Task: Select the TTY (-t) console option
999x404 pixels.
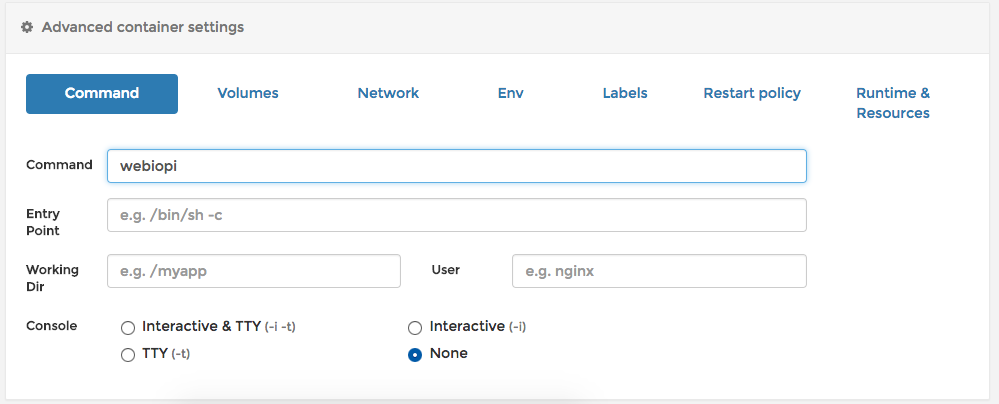Action: [x=127, y=354]
